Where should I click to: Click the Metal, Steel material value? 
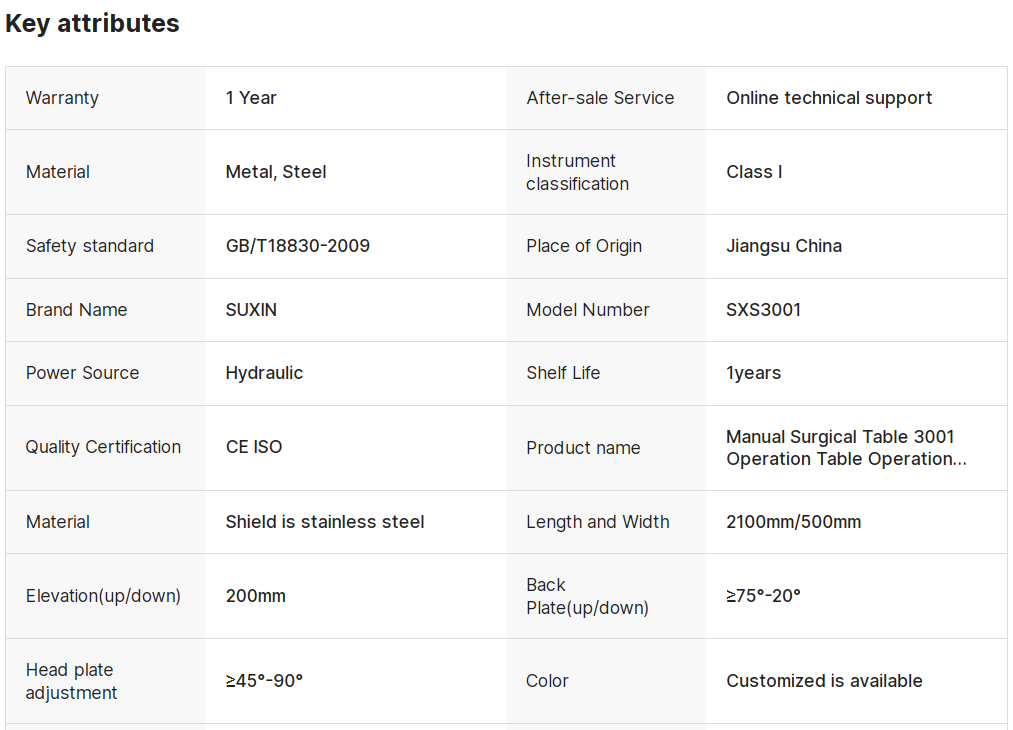(276, 172)
